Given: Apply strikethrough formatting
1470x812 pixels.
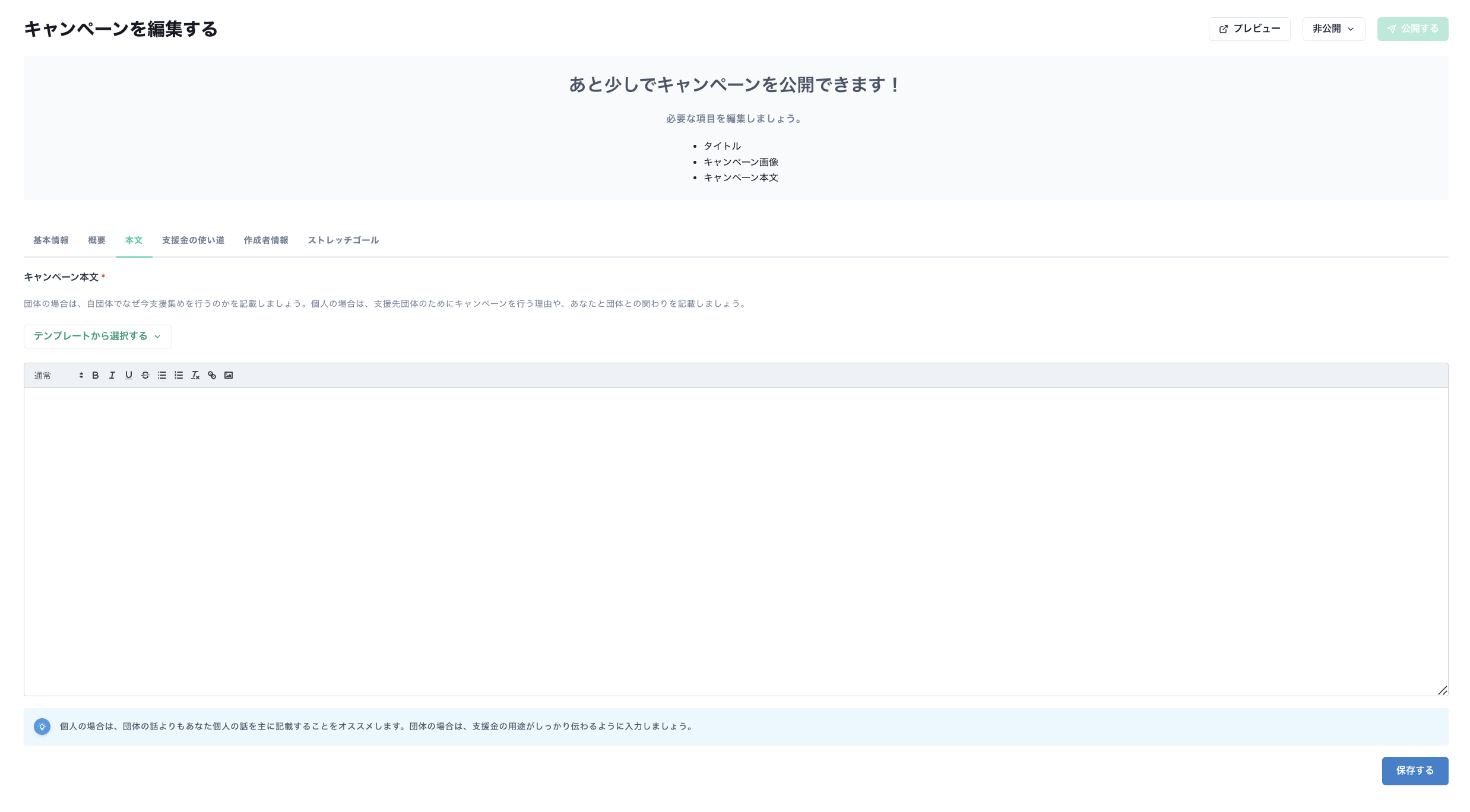Looking at the screenshot, I should [145, 375].
